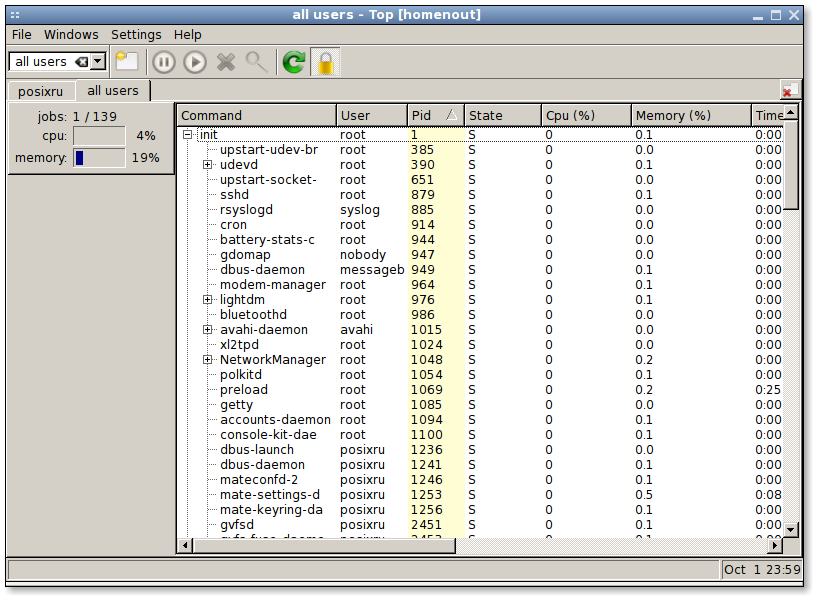
Task: Sort by Memory (%) column header
Action: [x=691, y=115]
